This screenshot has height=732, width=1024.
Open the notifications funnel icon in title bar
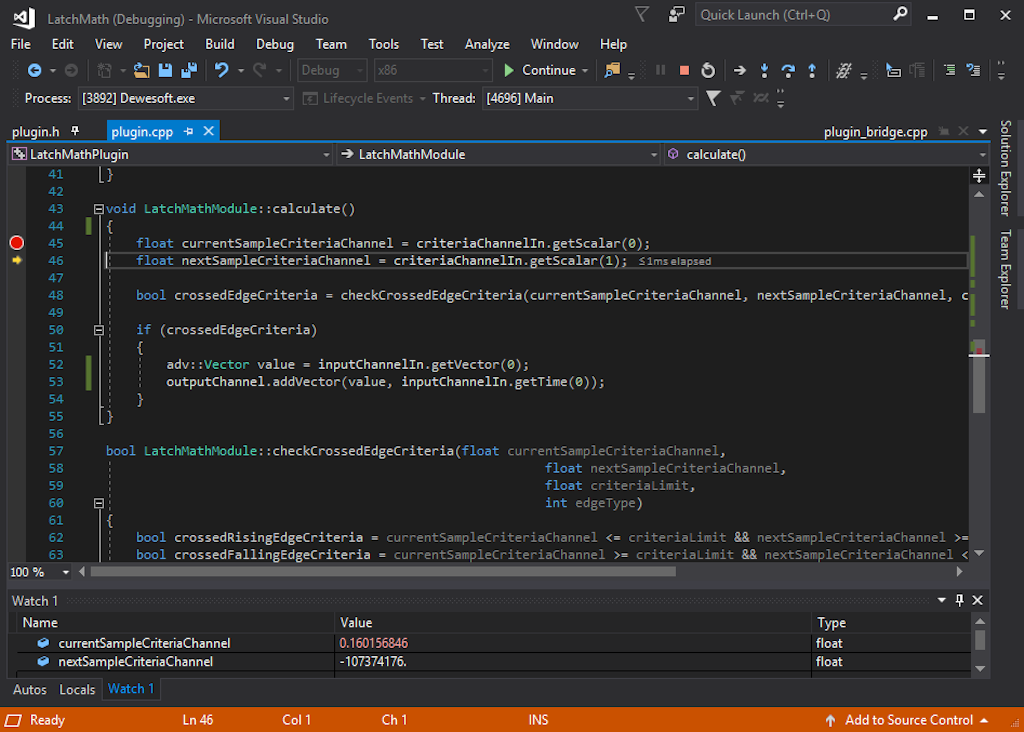point(642,14)
